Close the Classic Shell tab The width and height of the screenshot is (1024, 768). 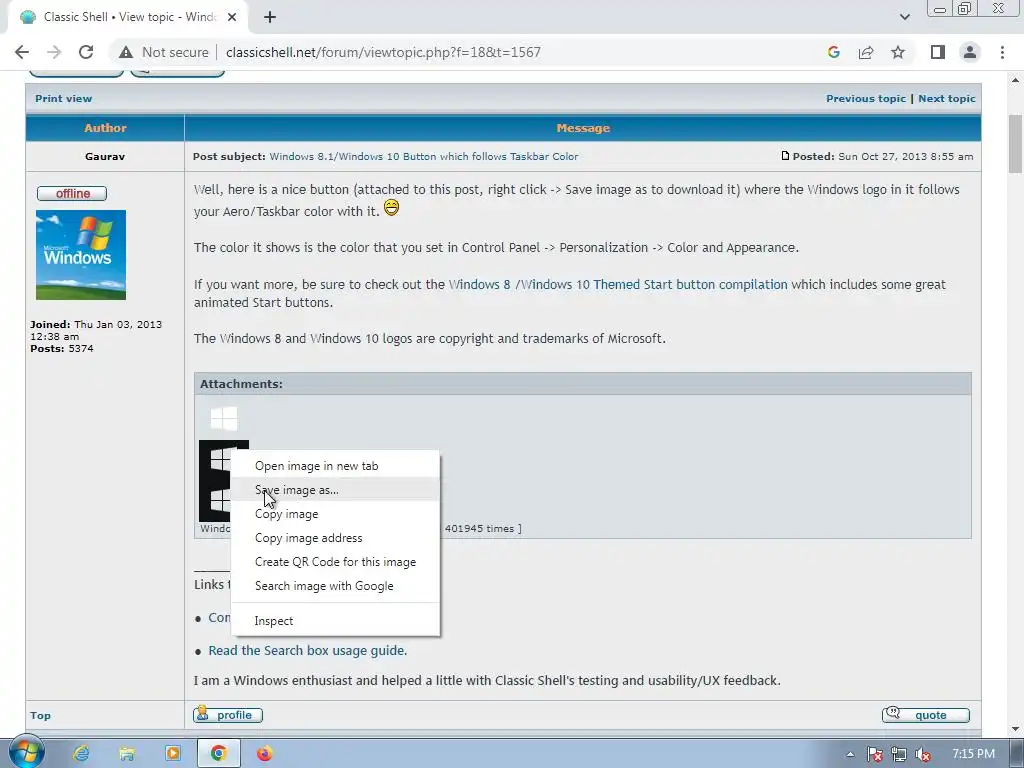[x=232, y=17]
